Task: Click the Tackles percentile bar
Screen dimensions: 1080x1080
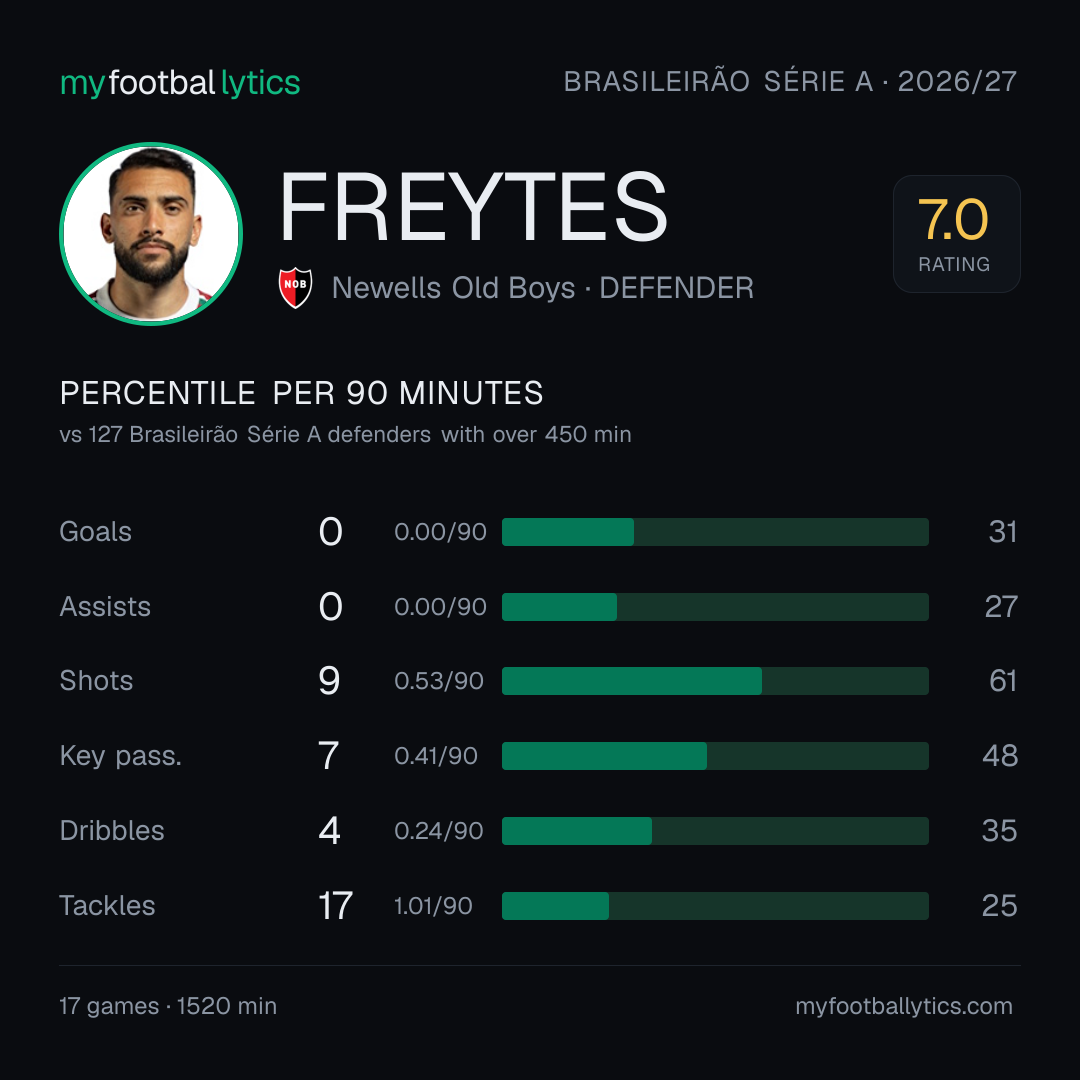Action: 715,906
